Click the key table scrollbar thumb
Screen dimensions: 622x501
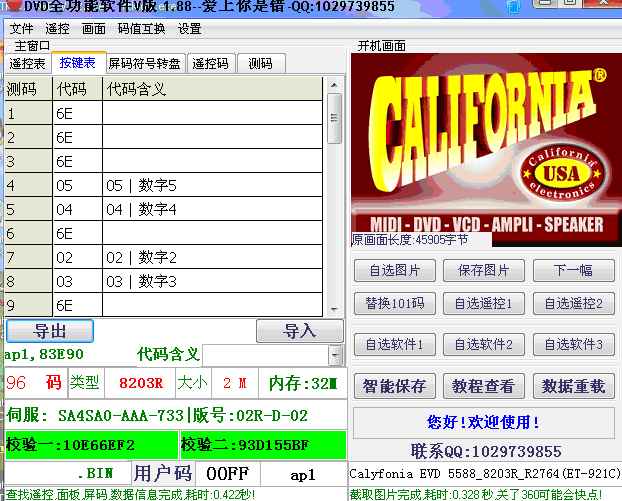pos(334,118)
